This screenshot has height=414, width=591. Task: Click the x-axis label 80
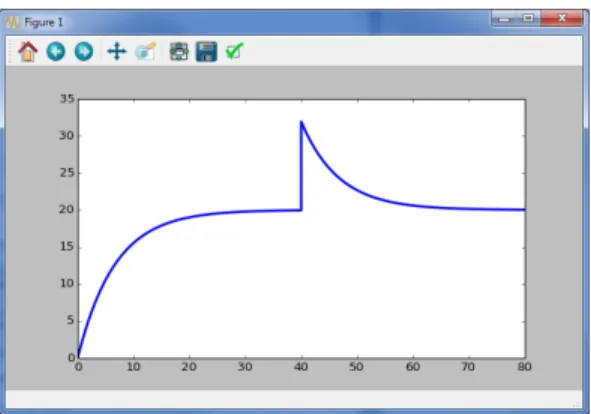click(x=524, y=367)
